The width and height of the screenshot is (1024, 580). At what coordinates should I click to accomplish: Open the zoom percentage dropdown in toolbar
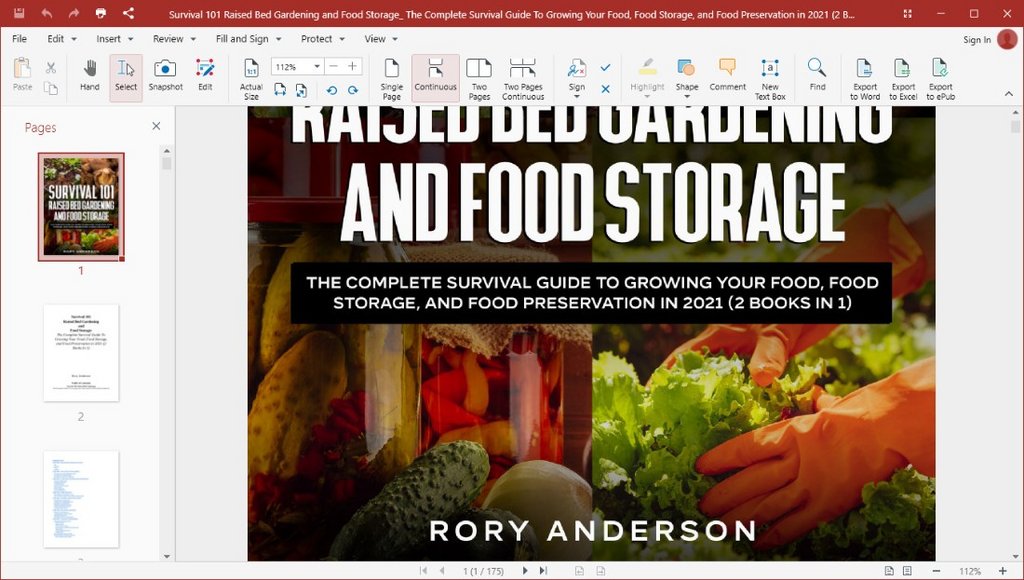317,67
